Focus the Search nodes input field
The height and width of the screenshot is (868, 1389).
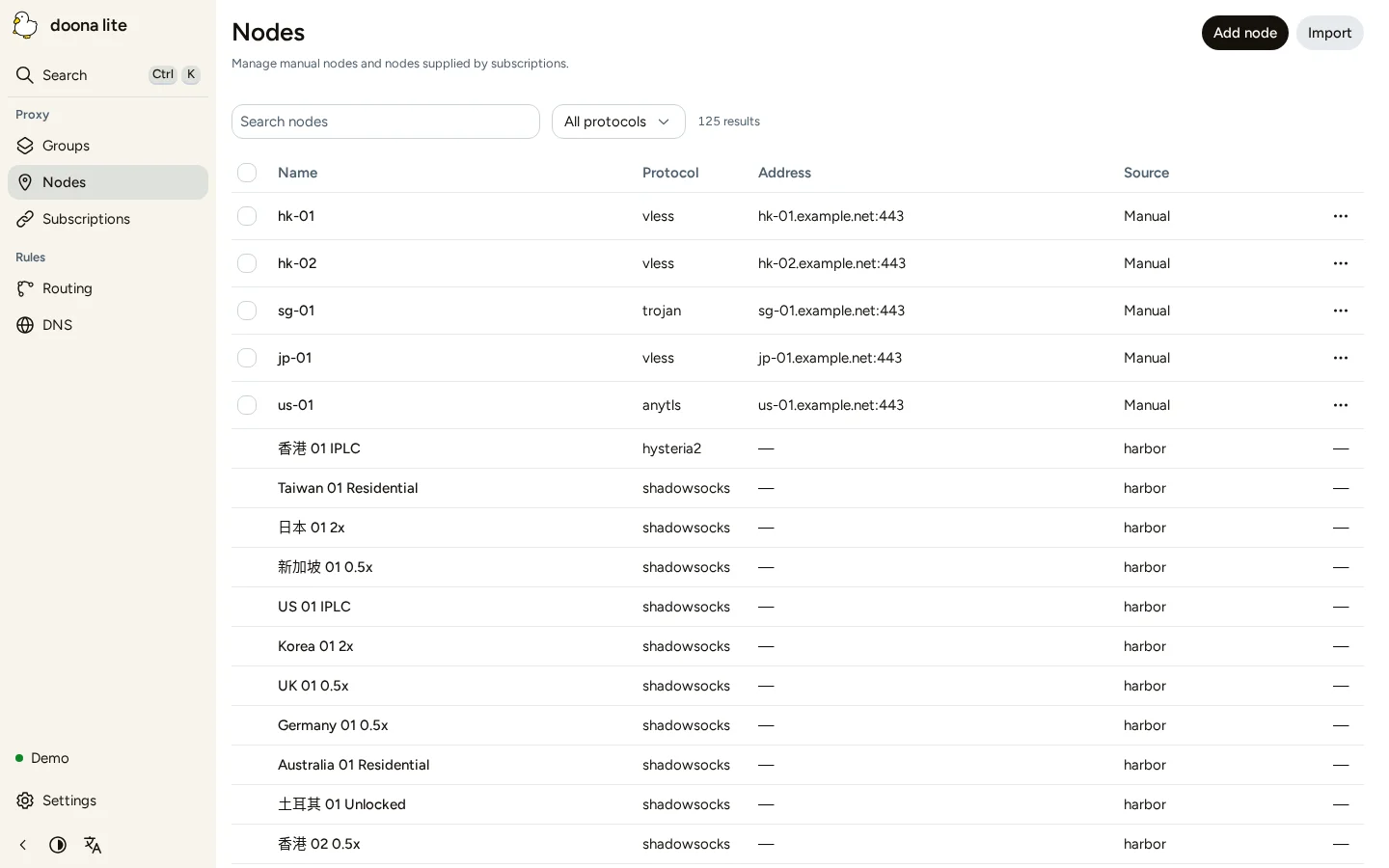[x=386, y=122]
